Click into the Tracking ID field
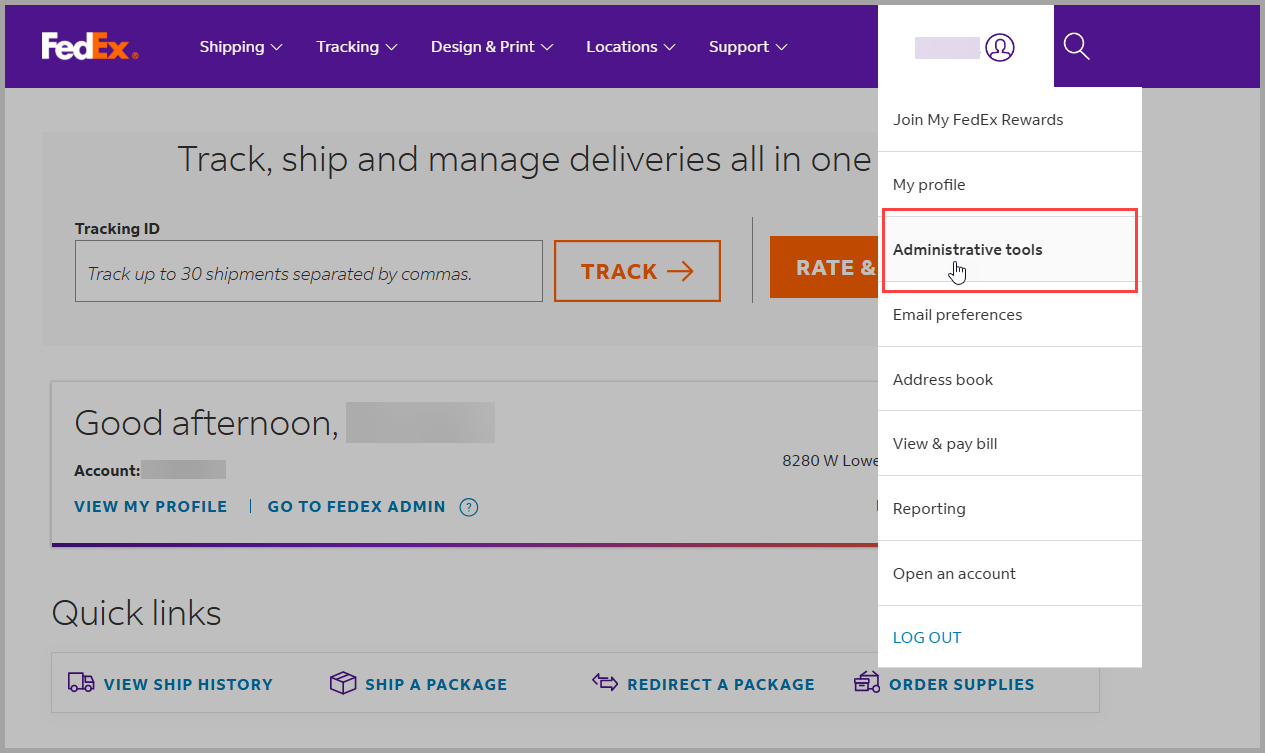1265x753 pixels. click(309, 271)
